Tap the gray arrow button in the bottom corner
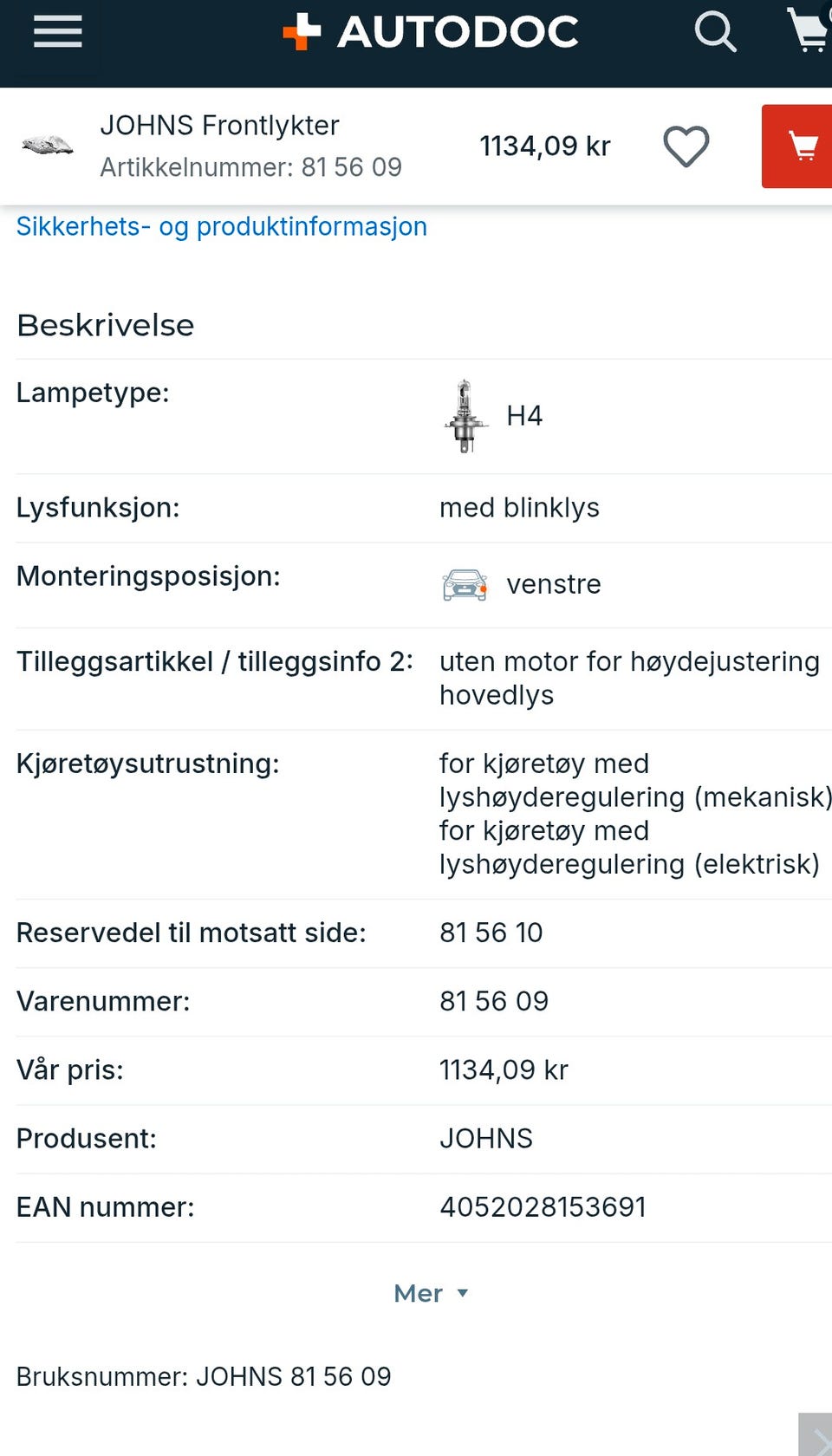Viewport: 832px width, 1456px height. (816, 1435)
